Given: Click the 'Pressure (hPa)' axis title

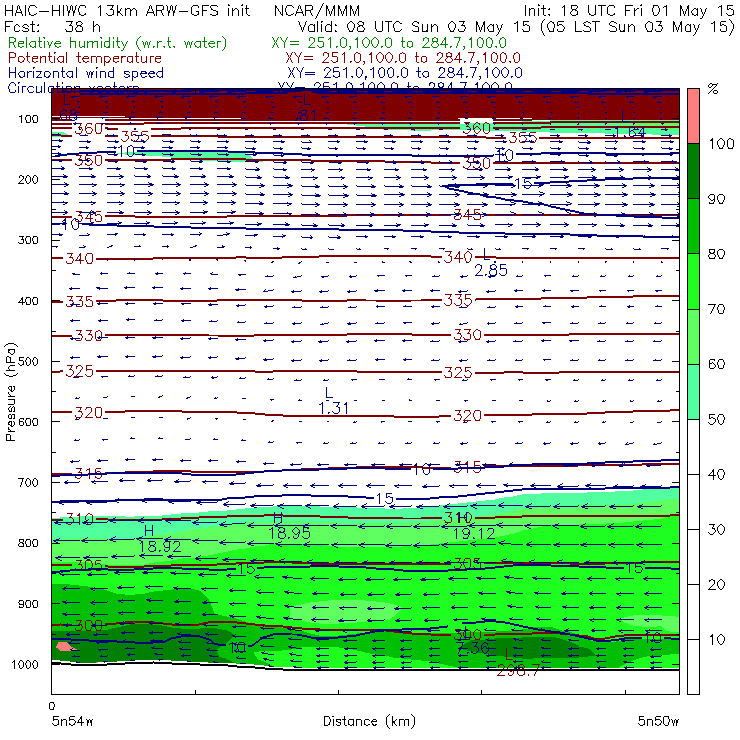Looking at the screenshot, I should click(10, 392).
